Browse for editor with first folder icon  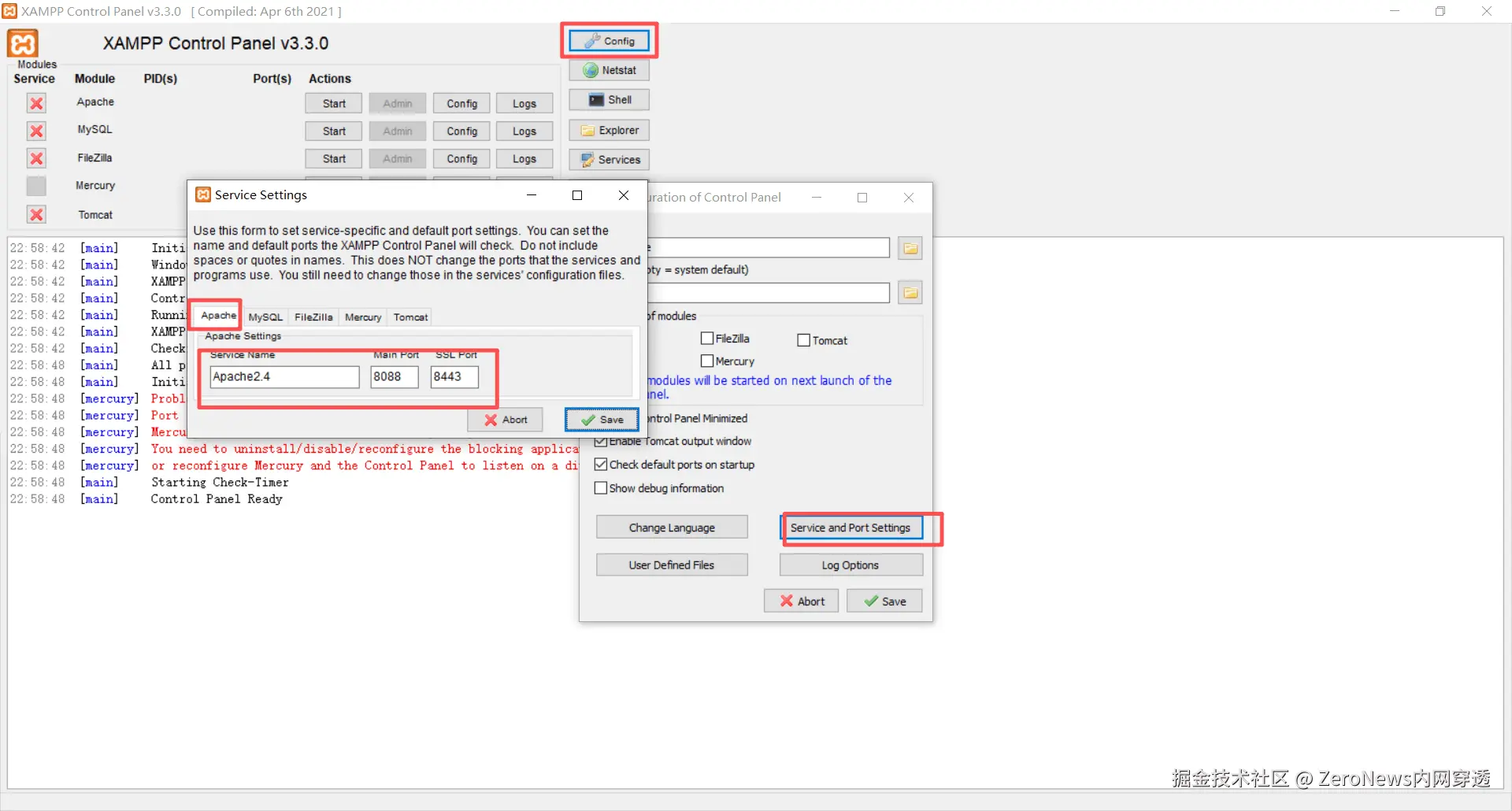tap(910, 248)
